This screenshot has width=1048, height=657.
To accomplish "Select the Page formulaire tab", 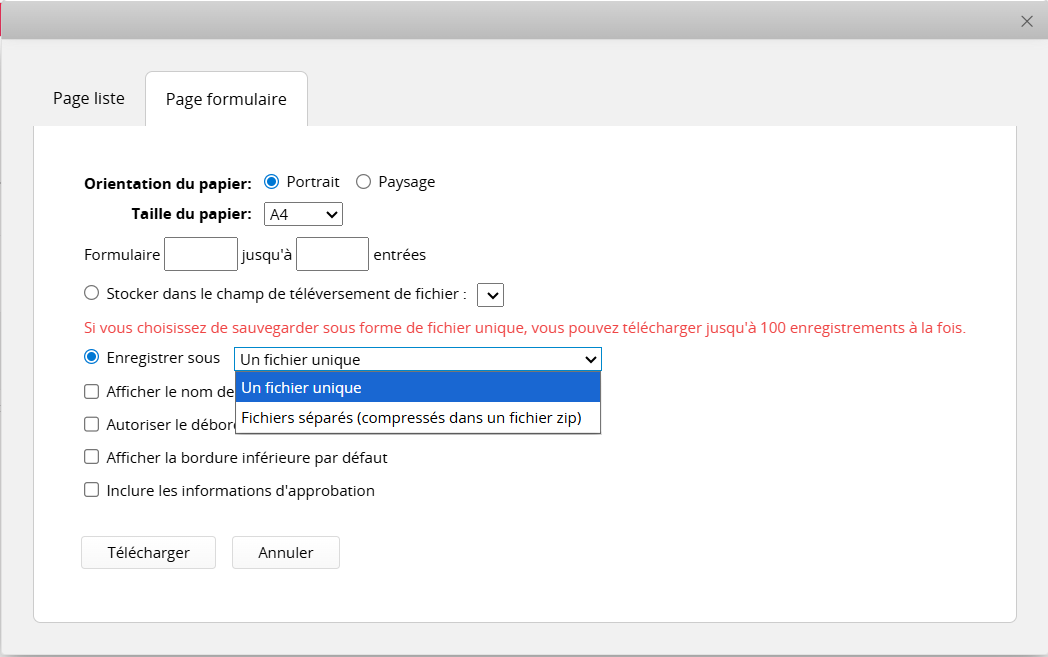I will [x=226, y=99].
